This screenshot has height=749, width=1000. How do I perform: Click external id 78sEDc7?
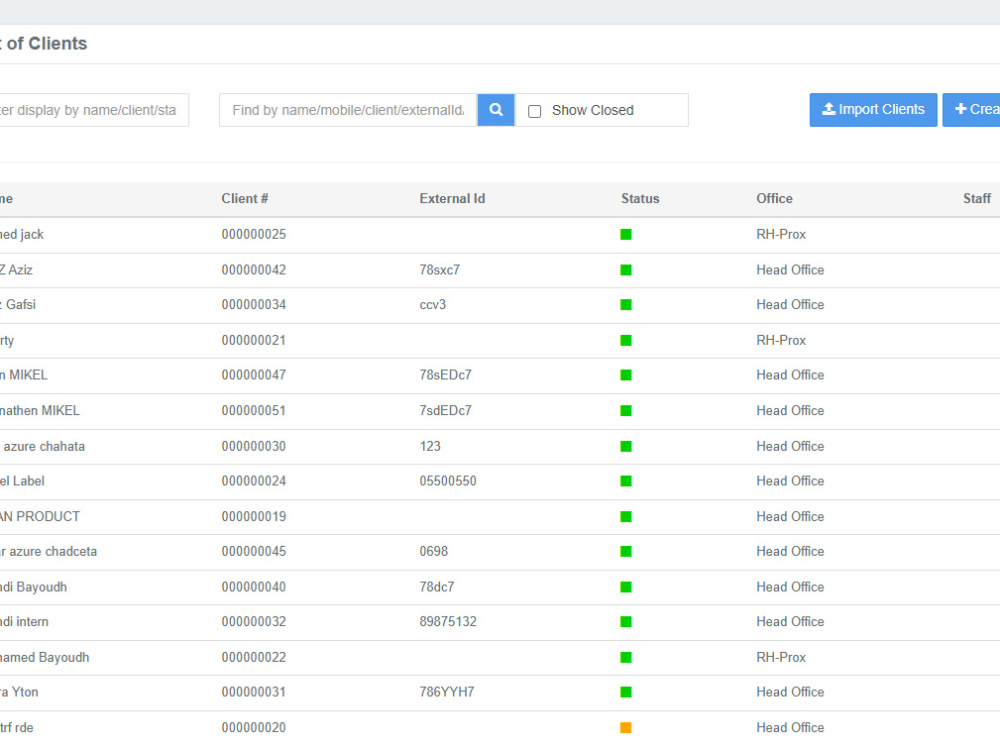445,375
